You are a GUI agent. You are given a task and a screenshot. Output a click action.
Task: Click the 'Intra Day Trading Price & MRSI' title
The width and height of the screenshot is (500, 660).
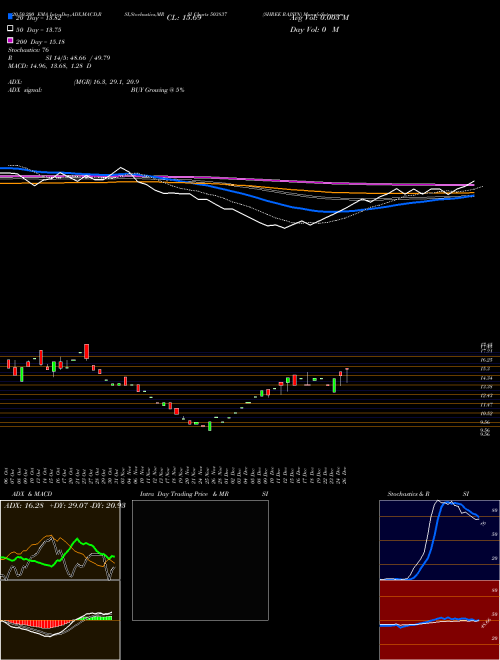pyautogui.click(x=204, y=494)
